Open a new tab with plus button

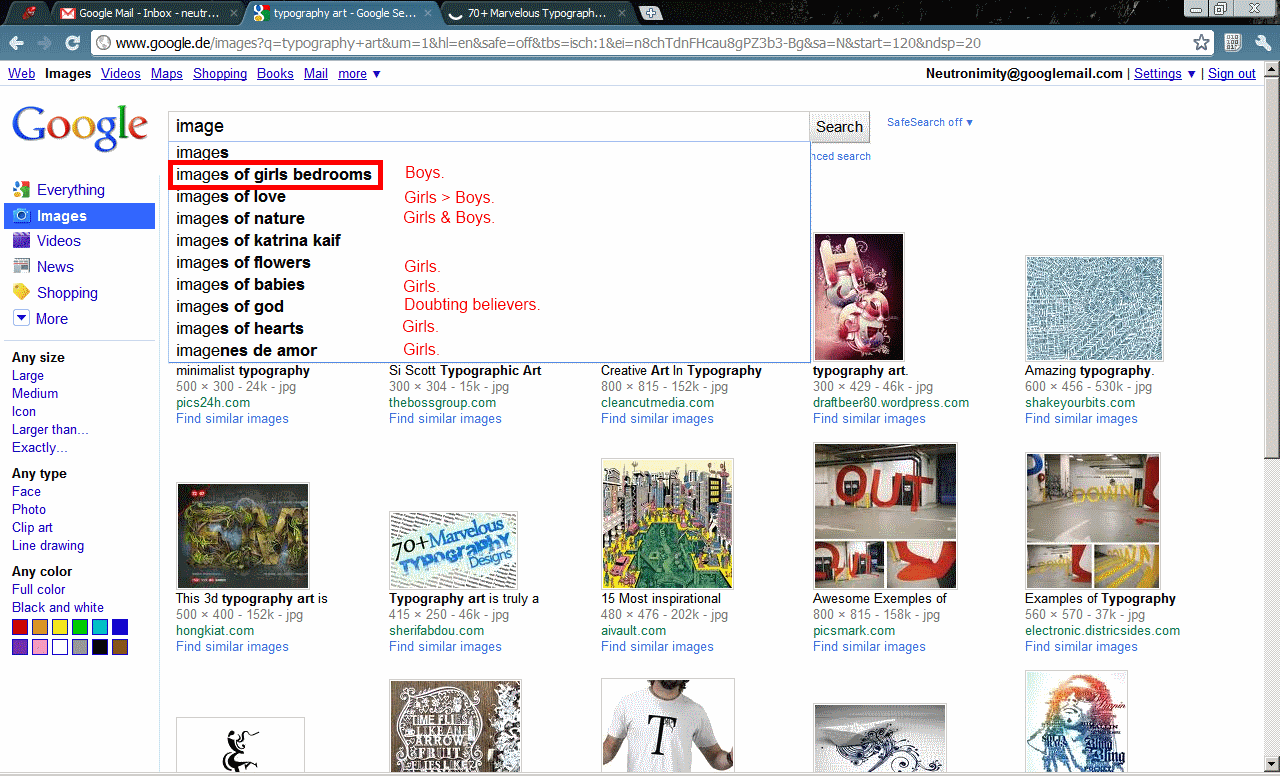pyautogui.click(x=651, y=13)
